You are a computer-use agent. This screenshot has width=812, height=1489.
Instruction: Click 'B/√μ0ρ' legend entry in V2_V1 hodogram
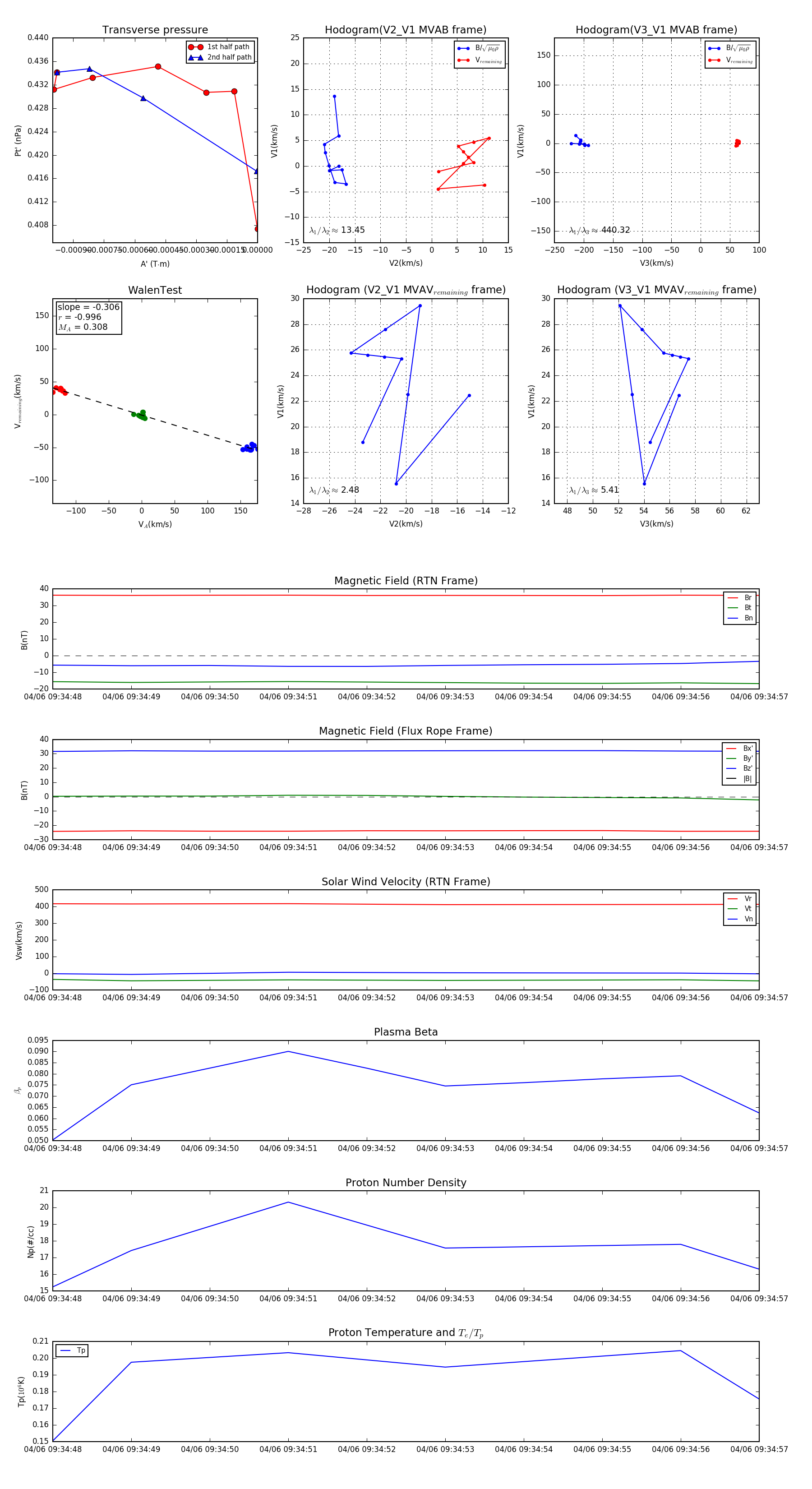(x=479, y=49)
